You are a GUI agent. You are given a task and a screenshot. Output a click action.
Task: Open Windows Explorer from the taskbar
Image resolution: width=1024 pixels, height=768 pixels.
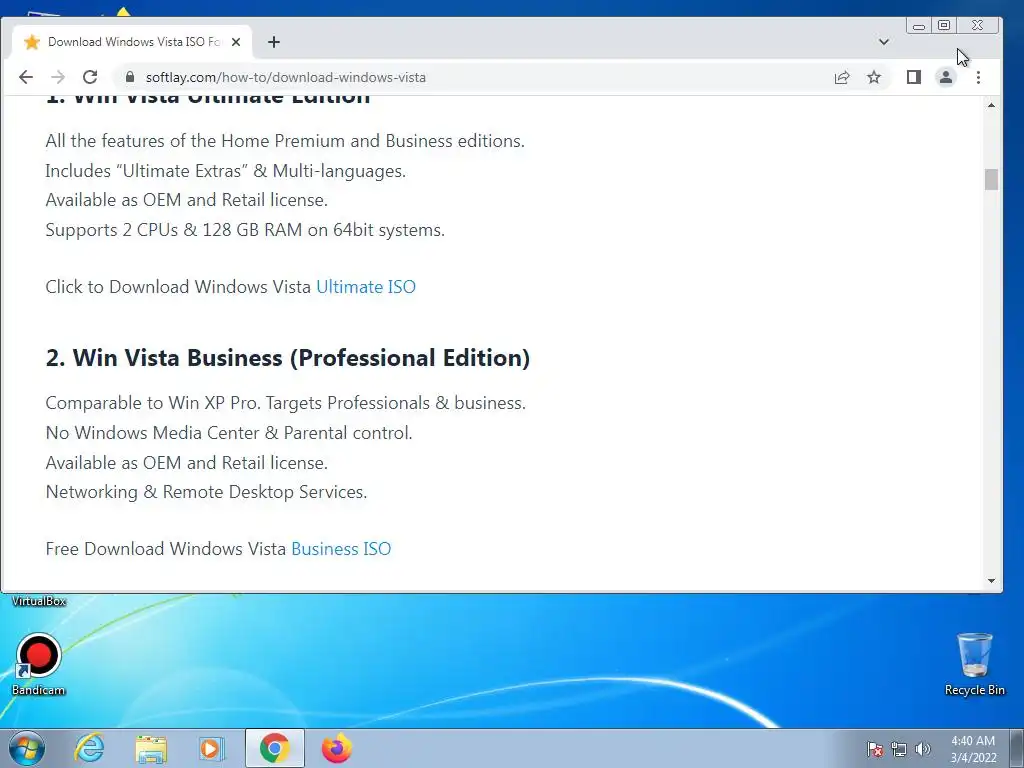(151, 748)
